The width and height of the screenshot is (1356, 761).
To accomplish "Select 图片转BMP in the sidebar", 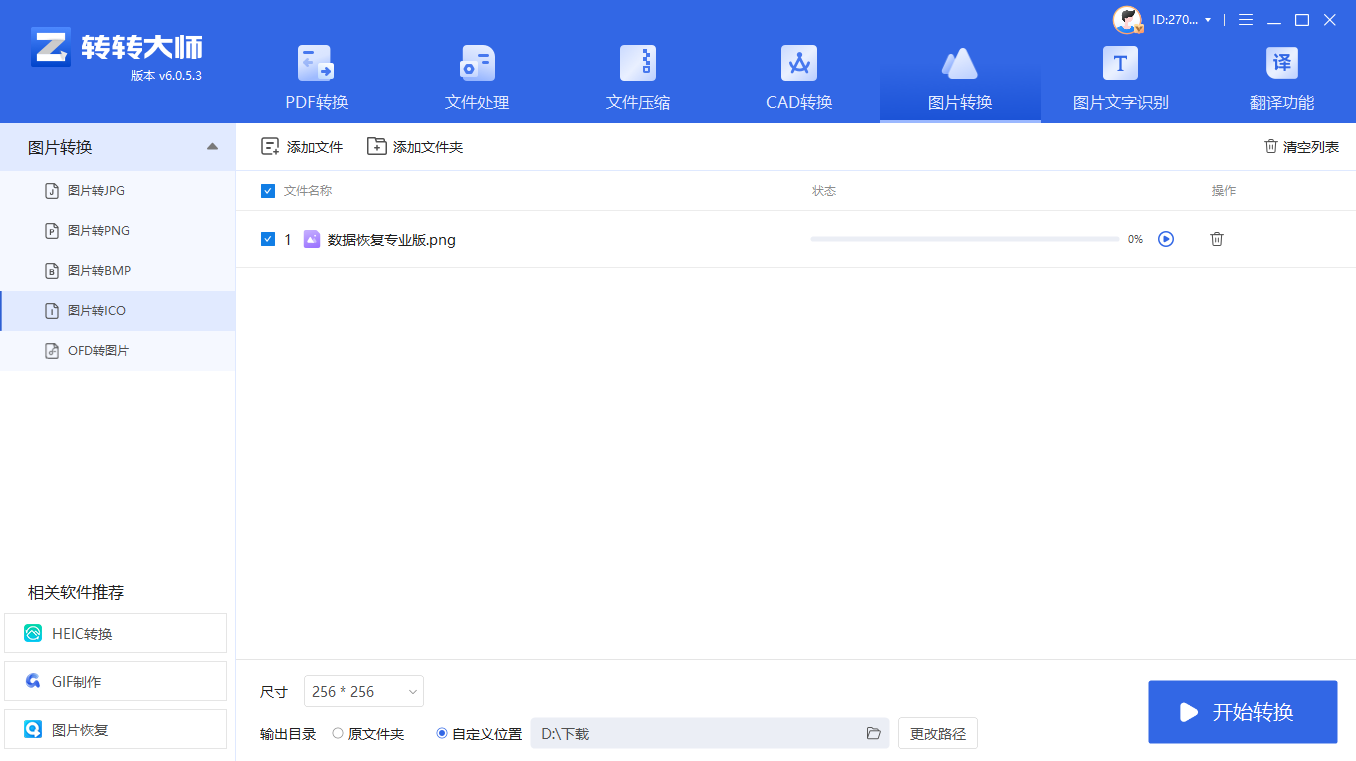I will (118, 271).
